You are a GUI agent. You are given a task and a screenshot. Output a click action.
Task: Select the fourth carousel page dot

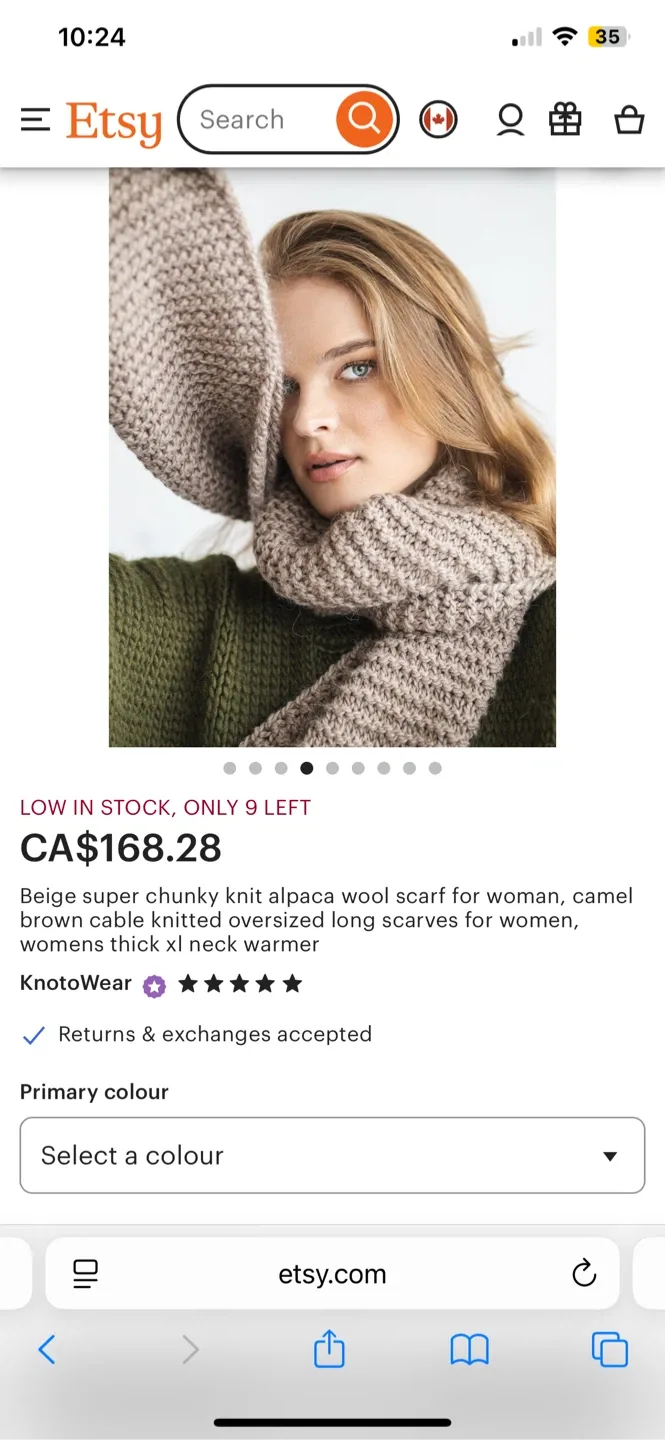(307, 768)
